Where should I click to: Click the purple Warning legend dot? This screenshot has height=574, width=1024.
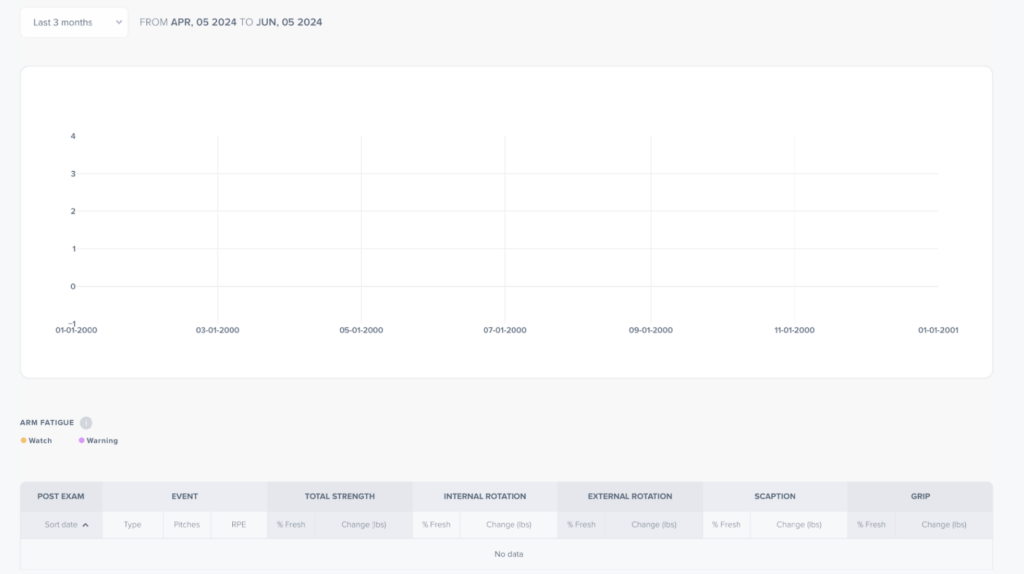82,440
